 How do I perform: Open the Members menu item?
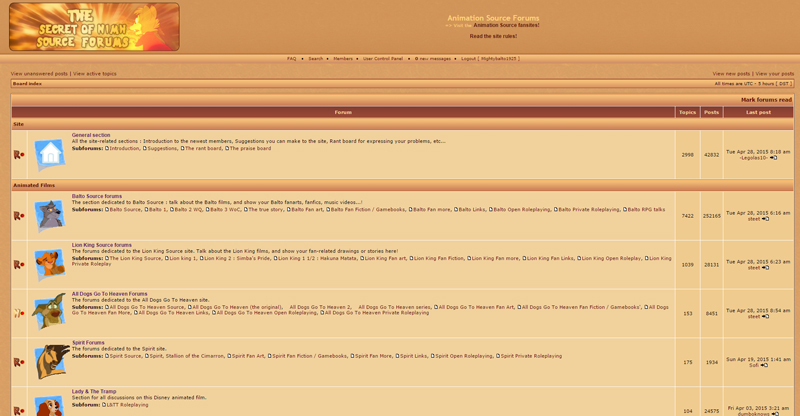click(x=343, y=59)
